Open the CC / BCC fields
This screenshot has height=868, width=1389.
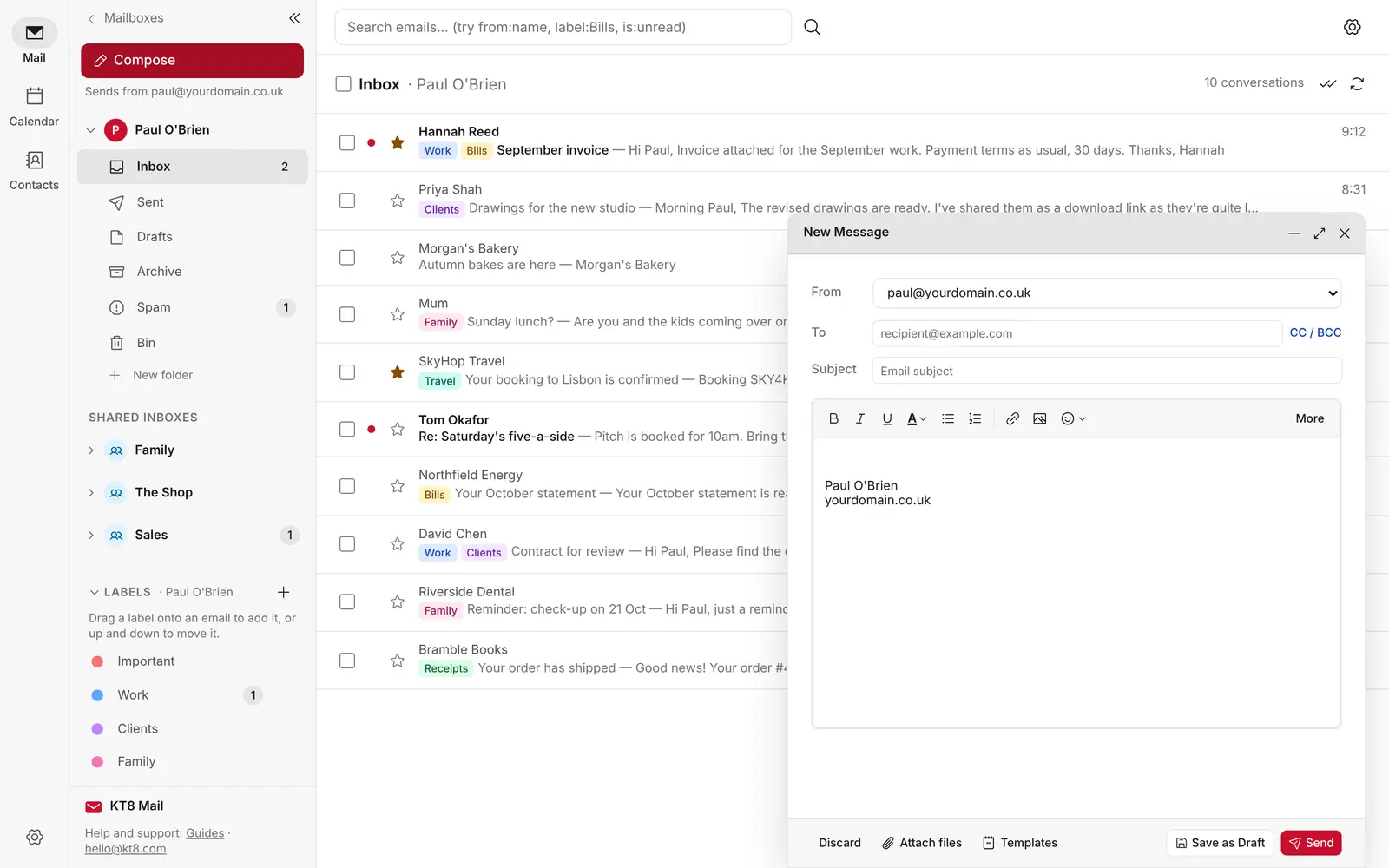[1315, 332]
